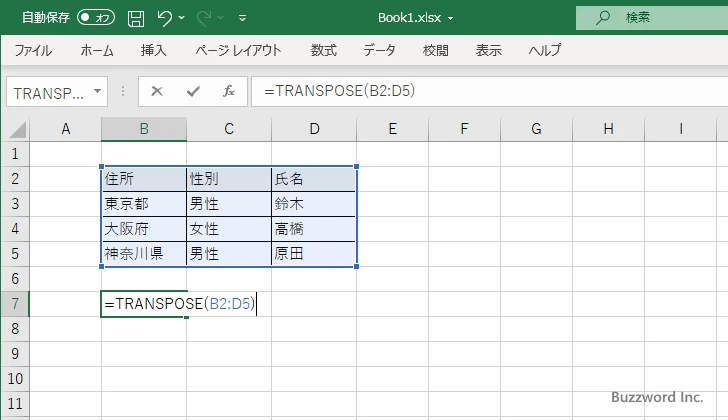Open the Undo history dropdown arrow
Image resolution: width=728 pixels, height=420 pixels.
point(182,18)
